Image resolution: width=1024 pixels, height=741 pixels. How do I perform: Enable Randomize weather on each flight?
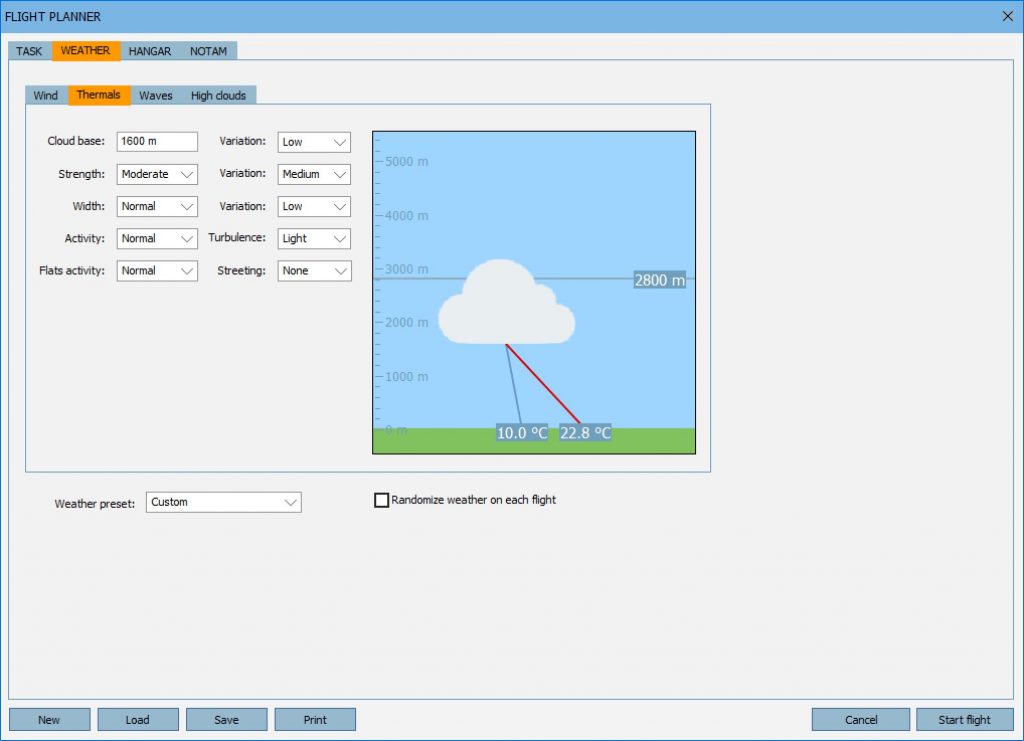[x=381, y=500]
